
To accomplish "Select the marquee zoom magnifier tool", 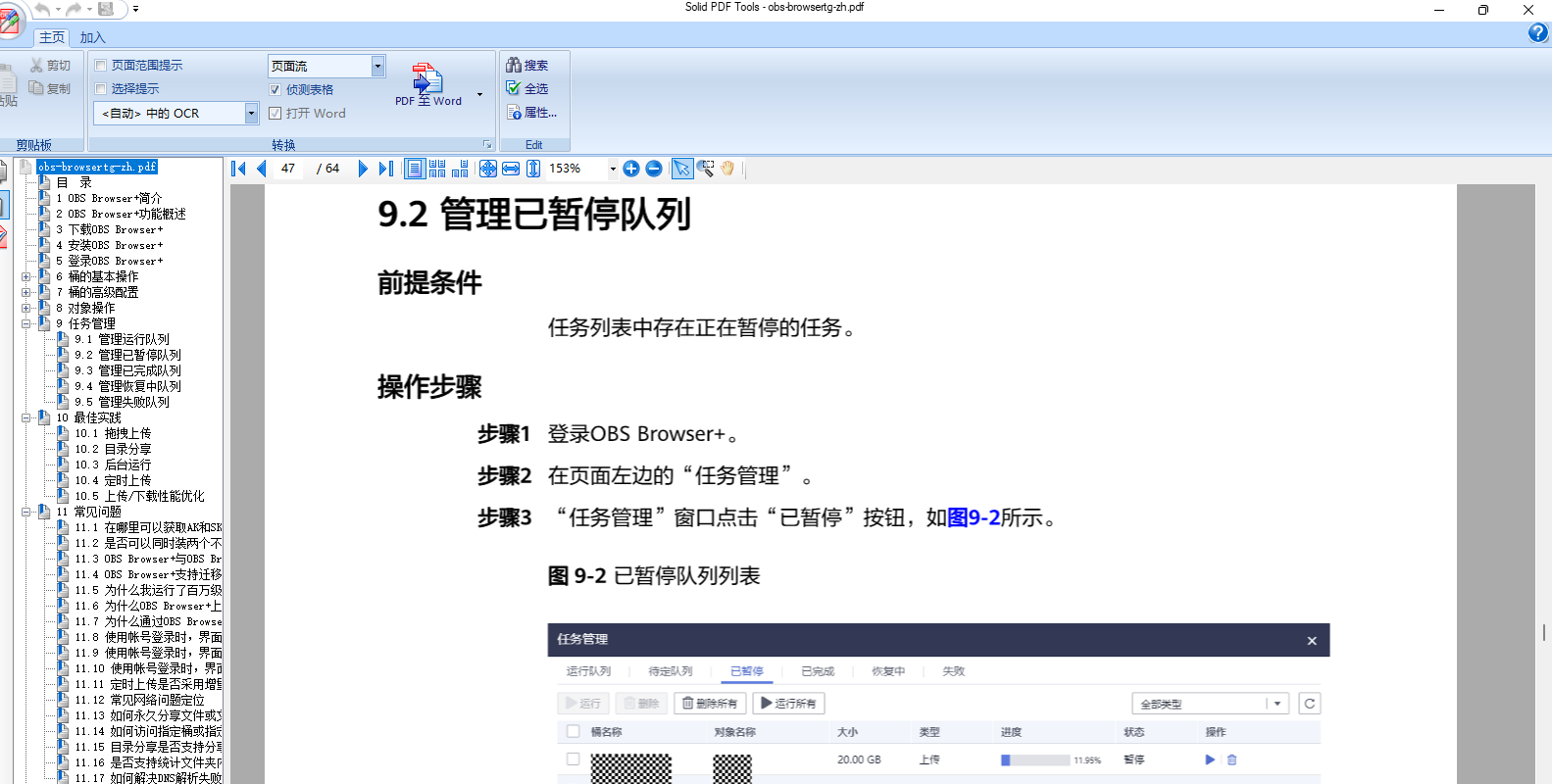I will coord(705,169).
